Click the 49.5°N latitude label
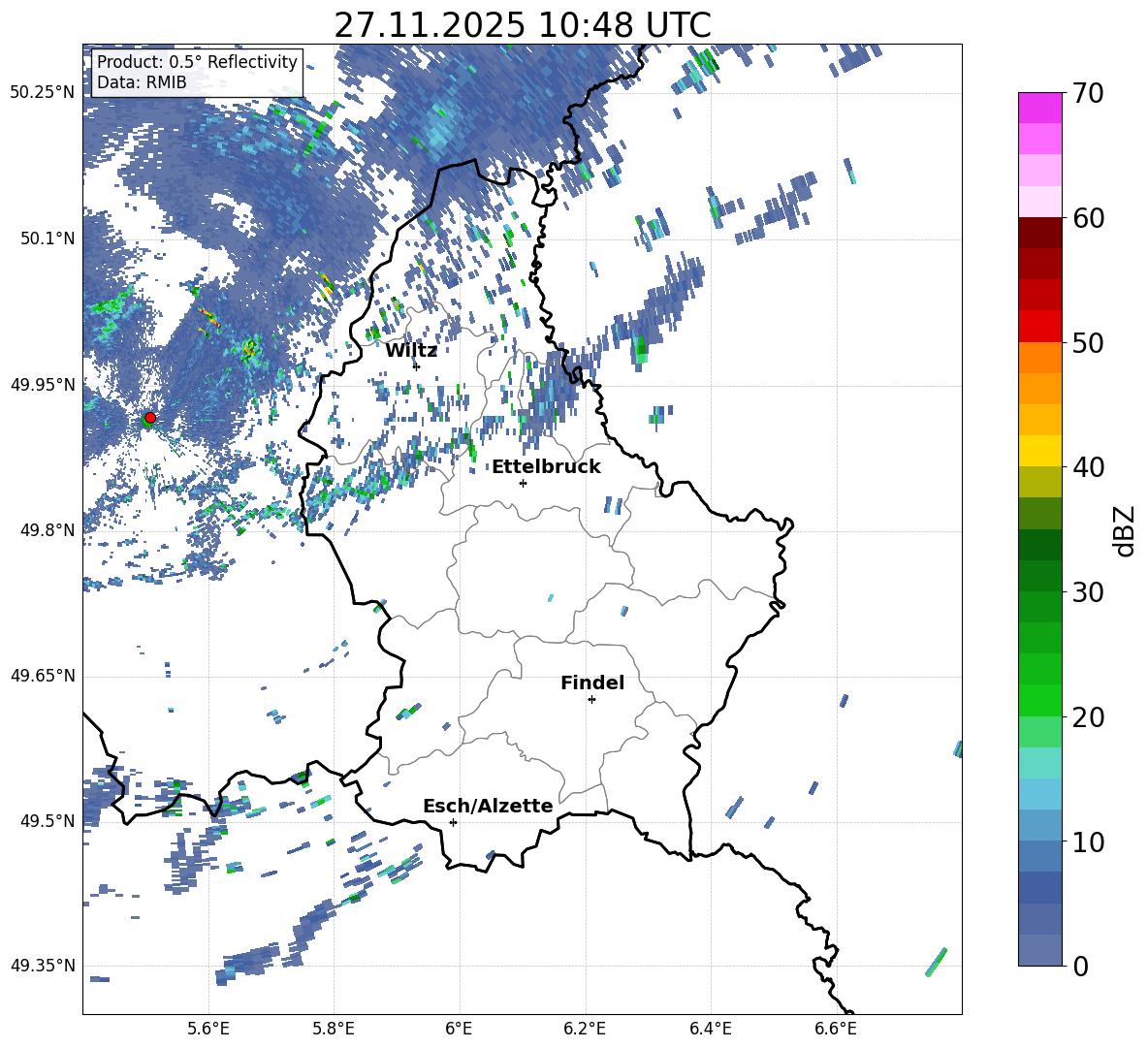 coord(47,821)
